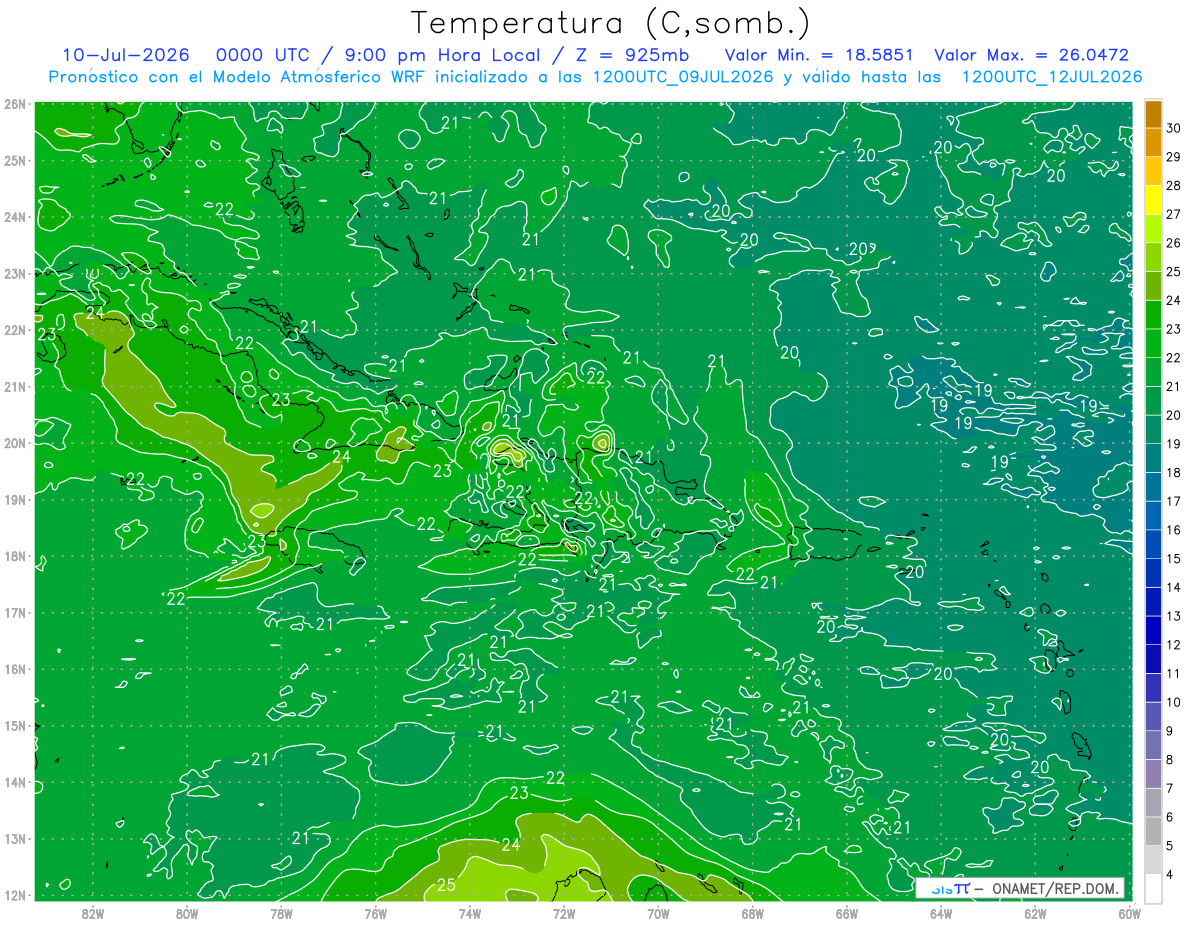Click the "18N" latitude axis label

click(x=16, y=556)
